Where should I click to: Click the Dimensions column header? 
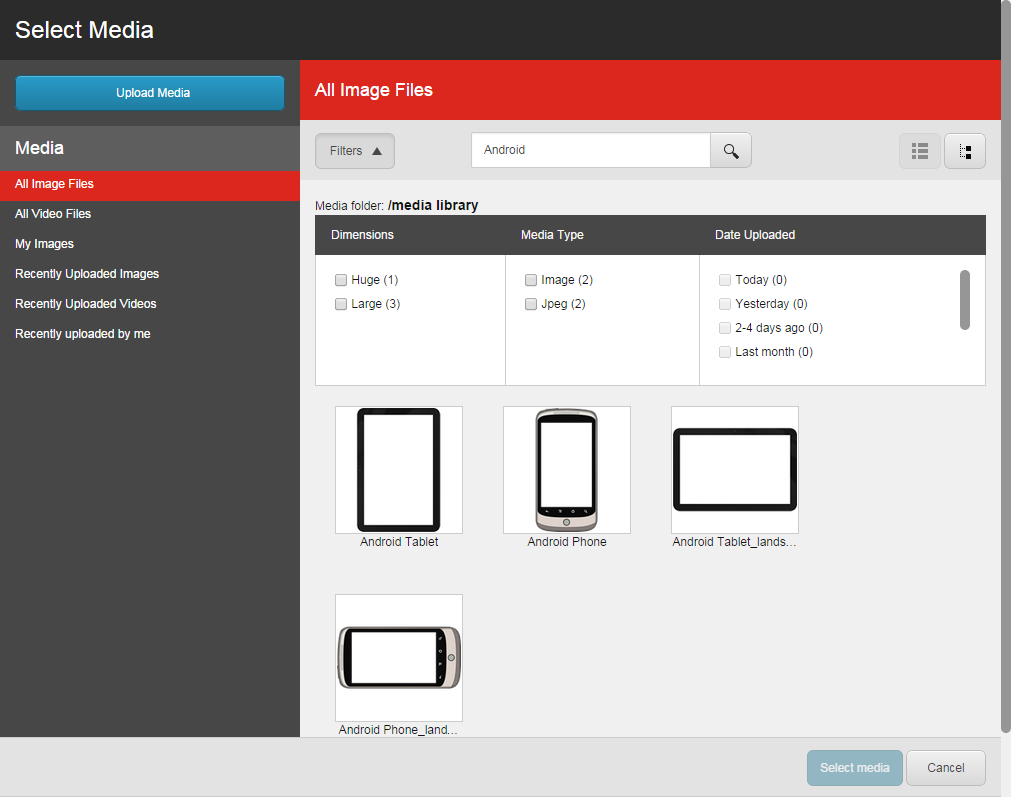tap(362, 235)
